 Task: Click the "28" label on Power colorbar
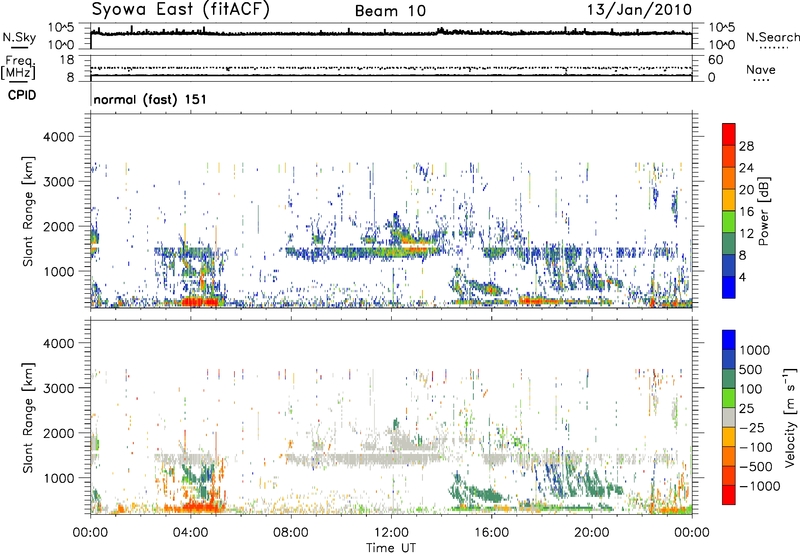pyautogui.click(x=746, y=146)
